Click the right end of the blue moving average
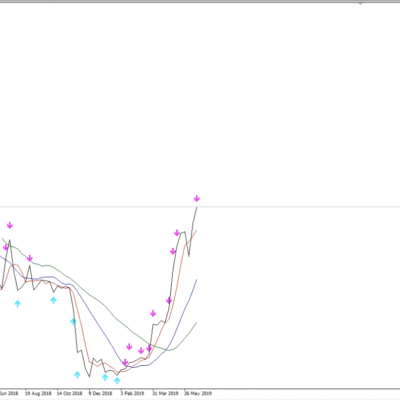 tap(197, 280)
